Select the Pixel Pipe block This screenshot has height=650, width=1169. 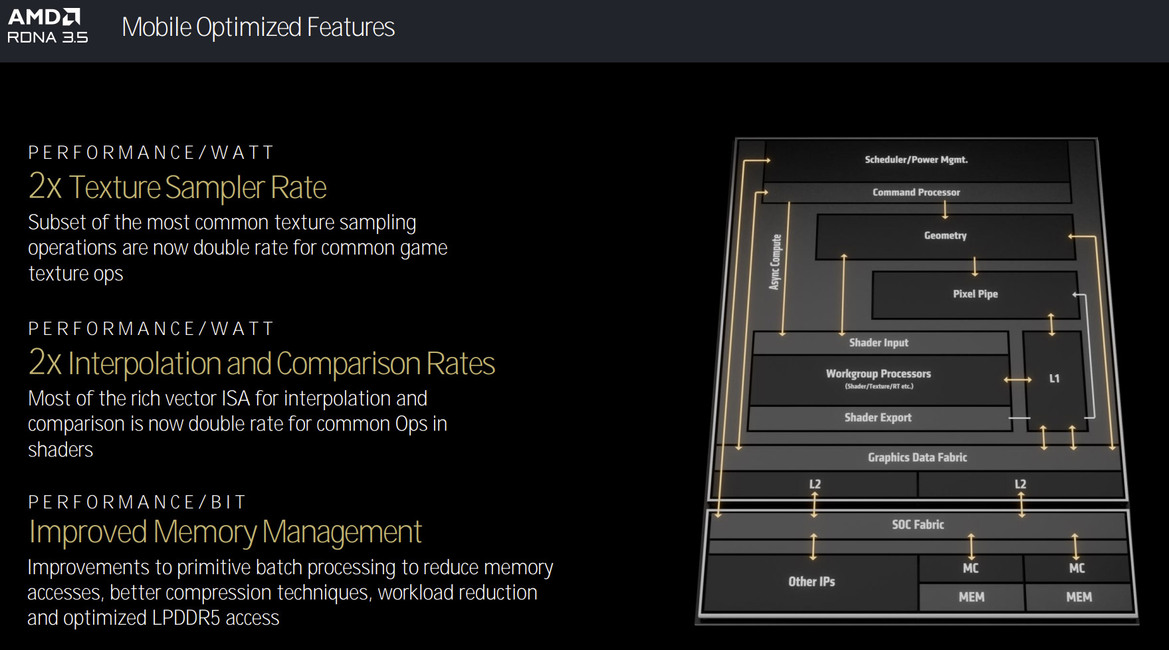(975, 294)
